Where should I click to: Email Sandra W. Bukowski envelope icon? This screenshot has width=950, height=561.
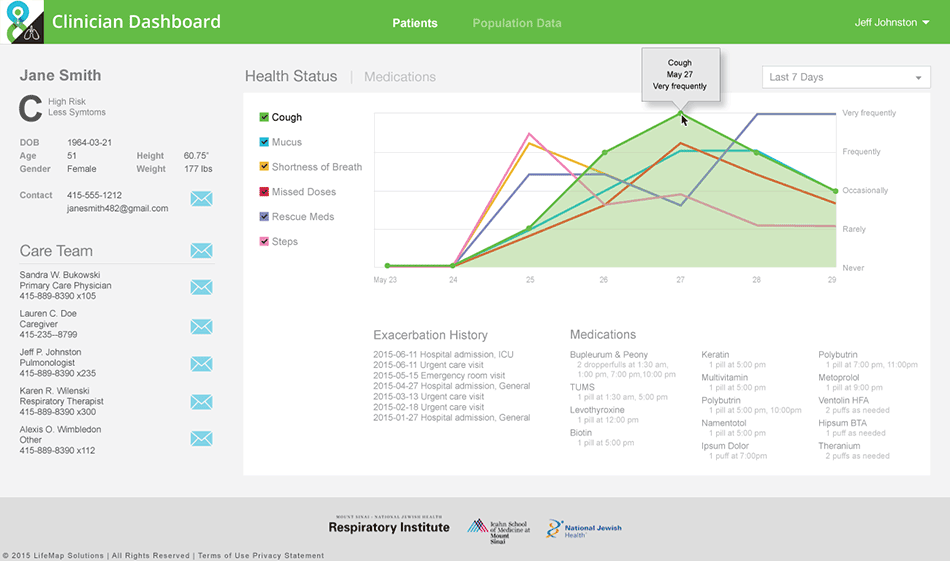point(201,287)
